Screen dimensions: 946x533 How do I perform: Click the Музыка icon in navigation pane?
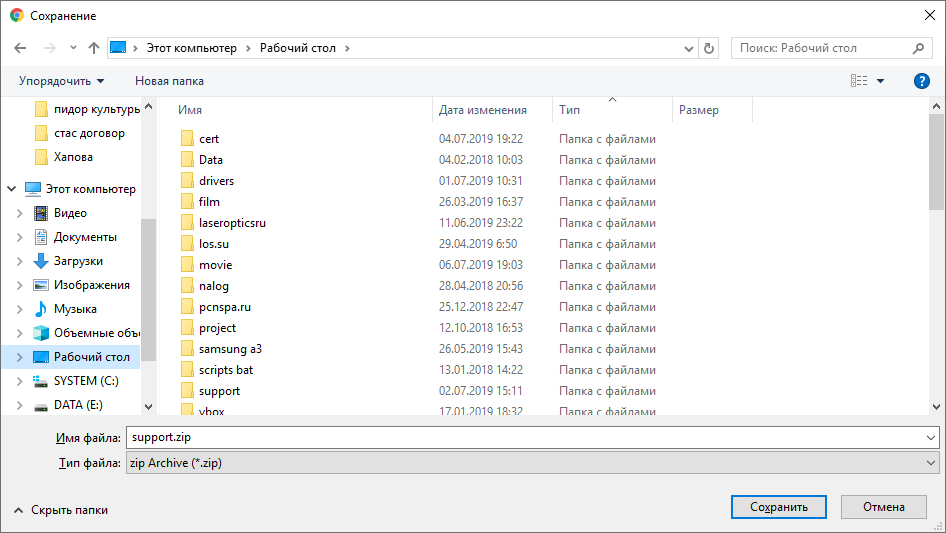pyautogui.click(x=41, y=309)
